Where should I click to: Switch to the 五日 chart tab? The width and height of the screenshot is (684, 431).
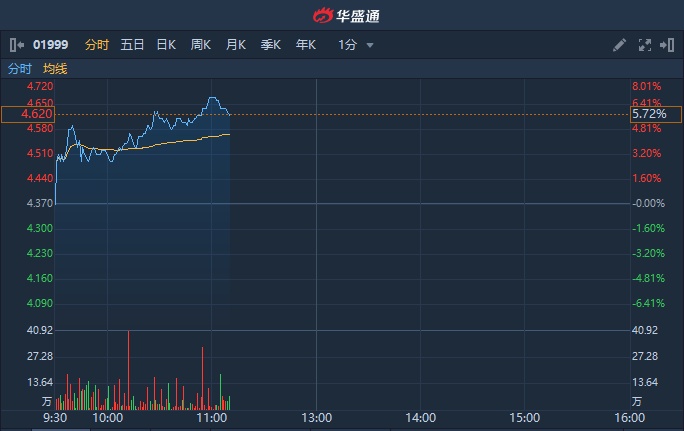tap(132, 45)
